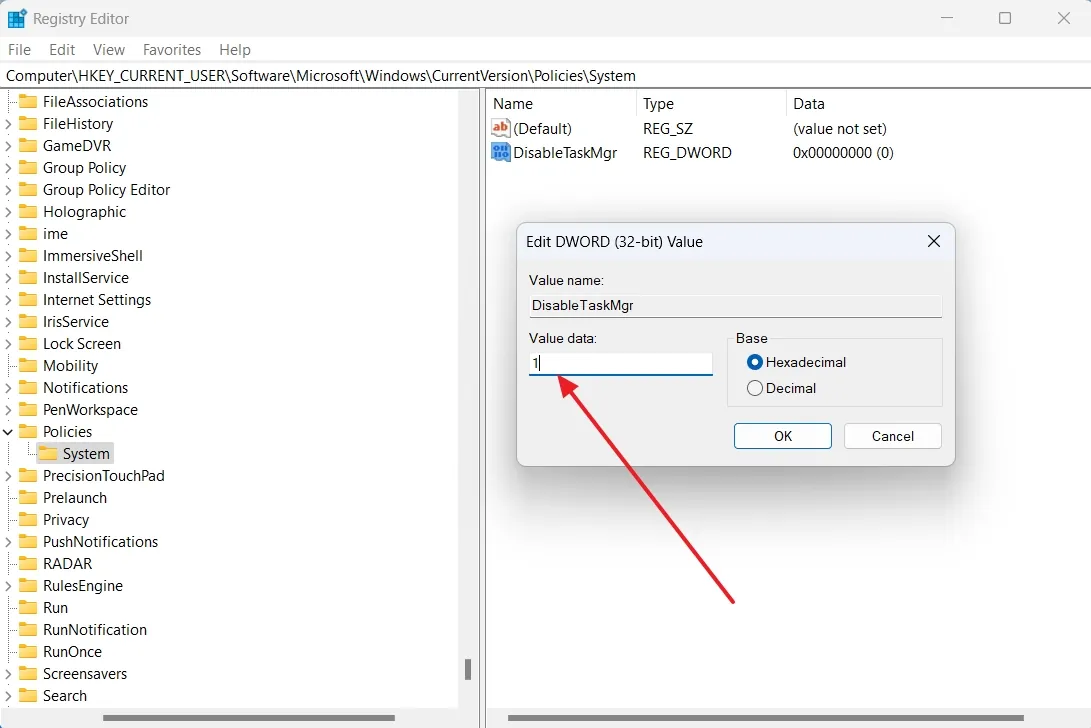Click the Internet Settings folder icon
Image resolution: width=1091 pixels, height=728 pixels.
(28, 300)
